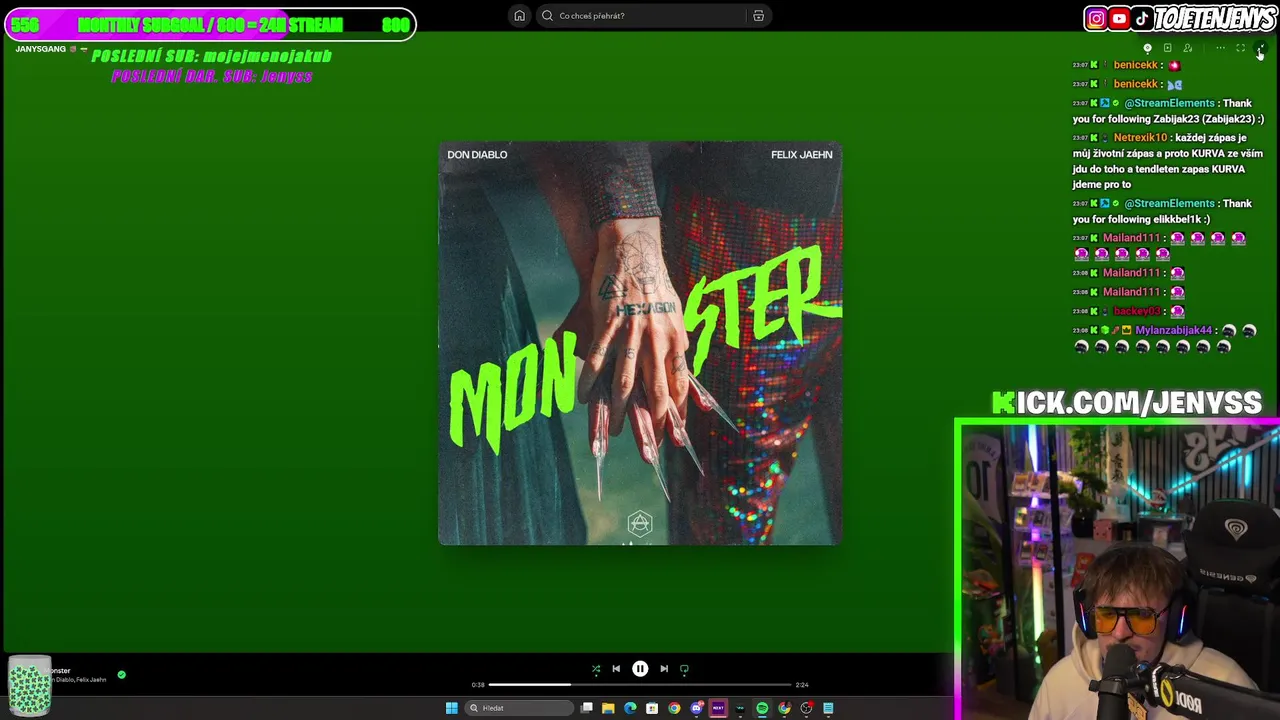This screenshot has height=720, width=1280.
Task: Skip to the previous track
Action: click(x=616, y=669)
